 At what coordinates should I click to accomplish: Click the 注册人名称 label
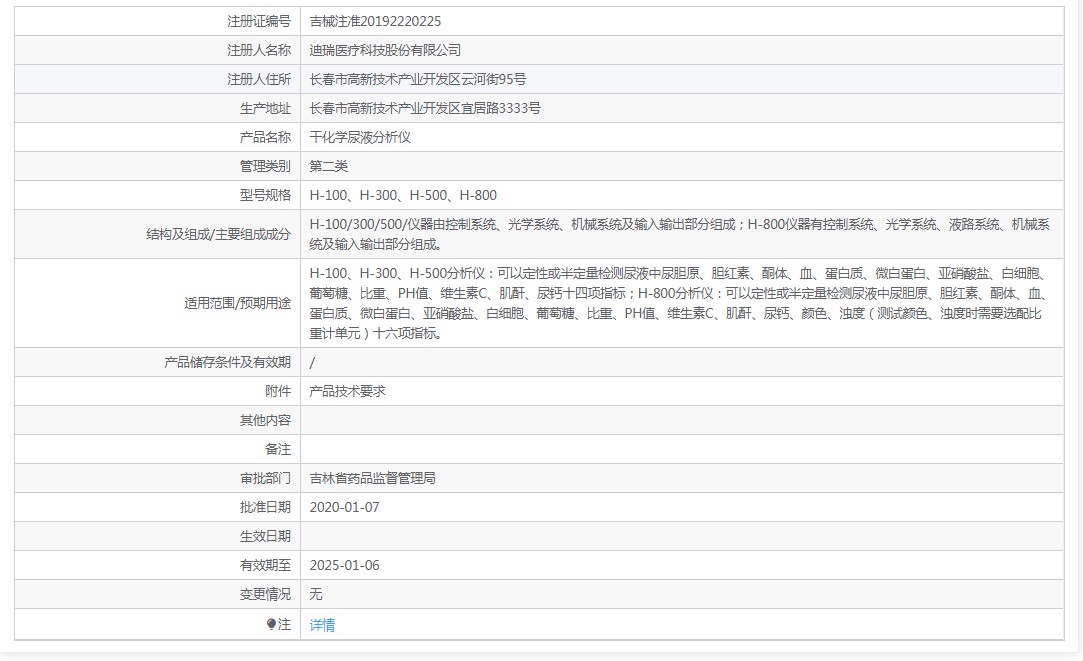(259, 50)
